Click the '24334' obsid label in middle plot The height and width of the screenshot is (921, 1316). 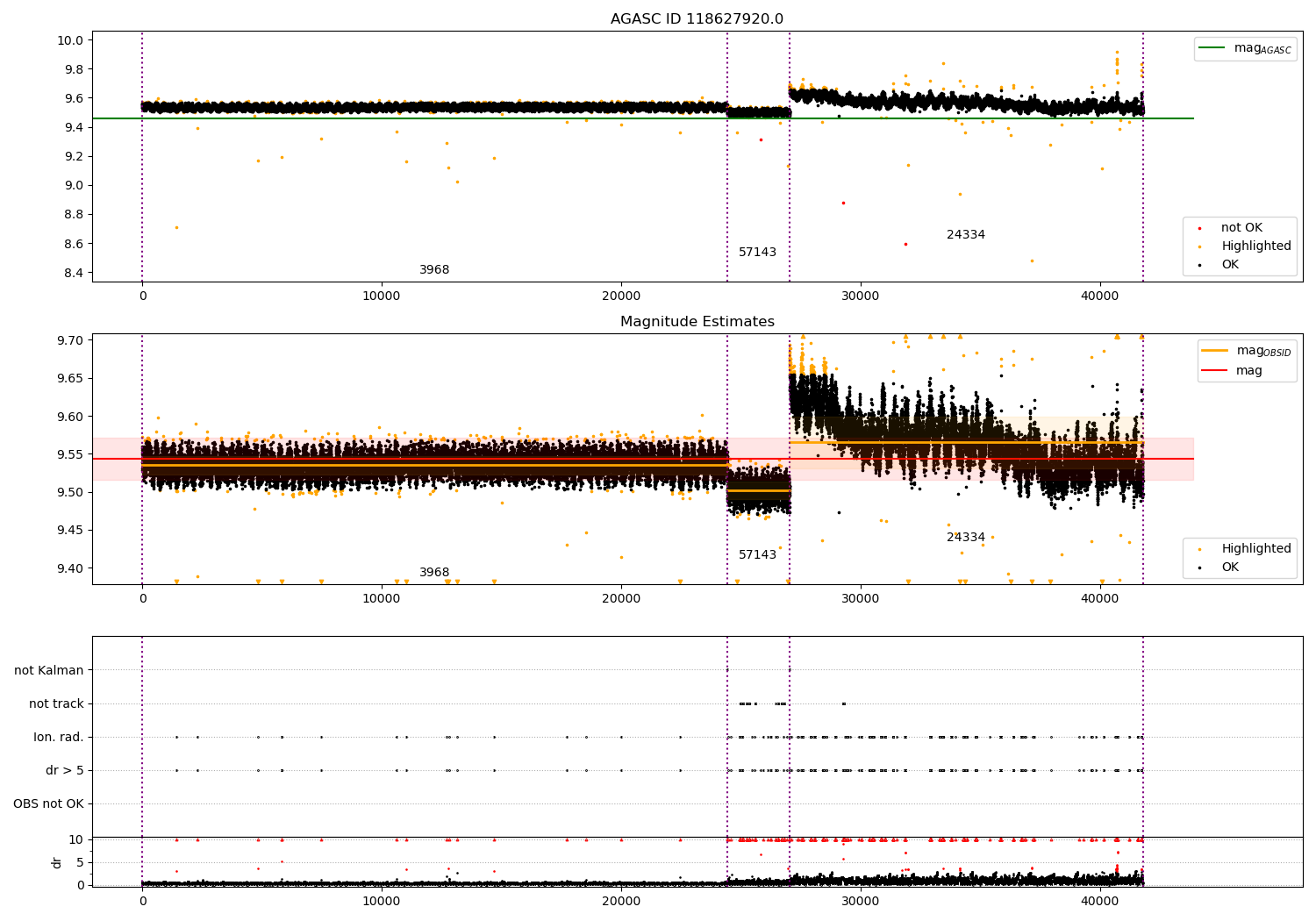coord(966,538)
